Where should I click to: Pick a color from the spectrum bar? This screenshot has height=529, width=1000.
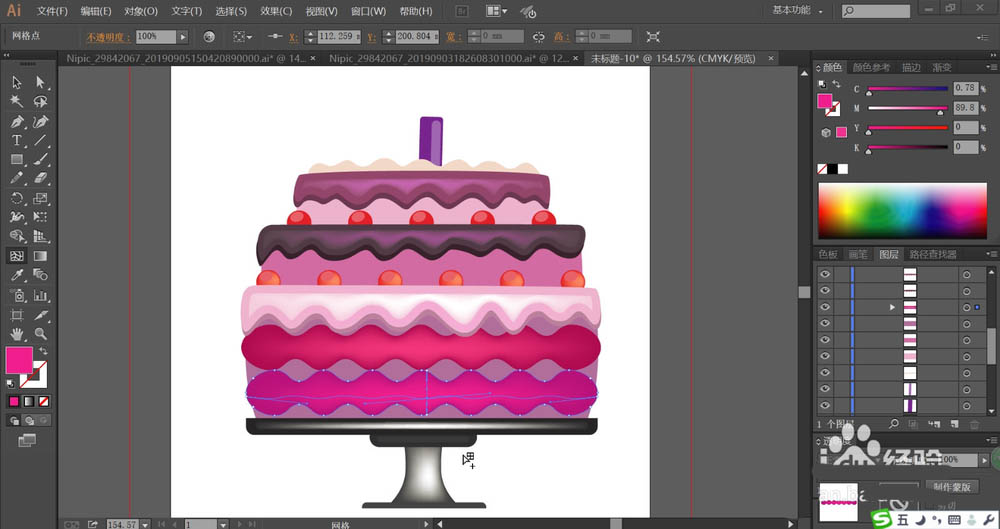(x=903, y=210)
